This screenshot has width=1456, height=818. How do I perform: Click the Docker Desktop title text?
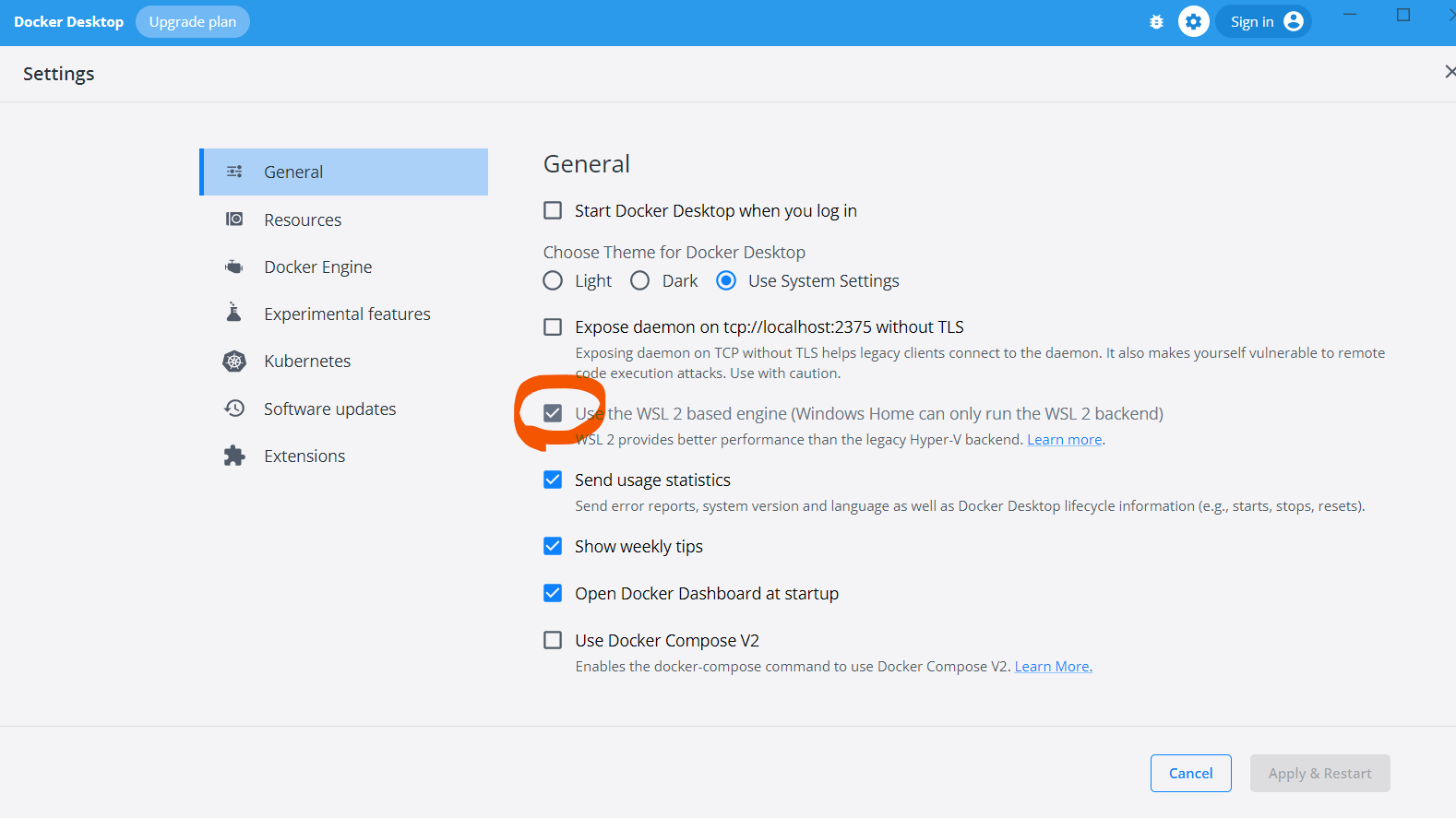68,22
